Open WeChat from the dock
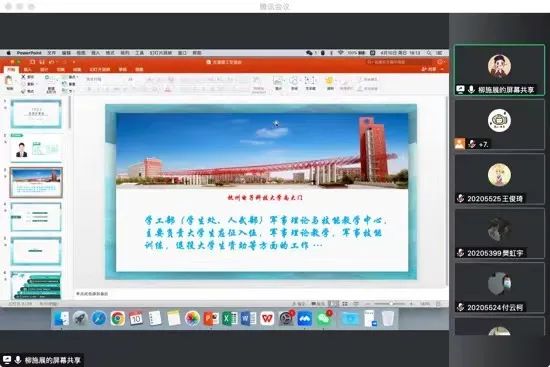The image size is (550, 367). (323, 319)
